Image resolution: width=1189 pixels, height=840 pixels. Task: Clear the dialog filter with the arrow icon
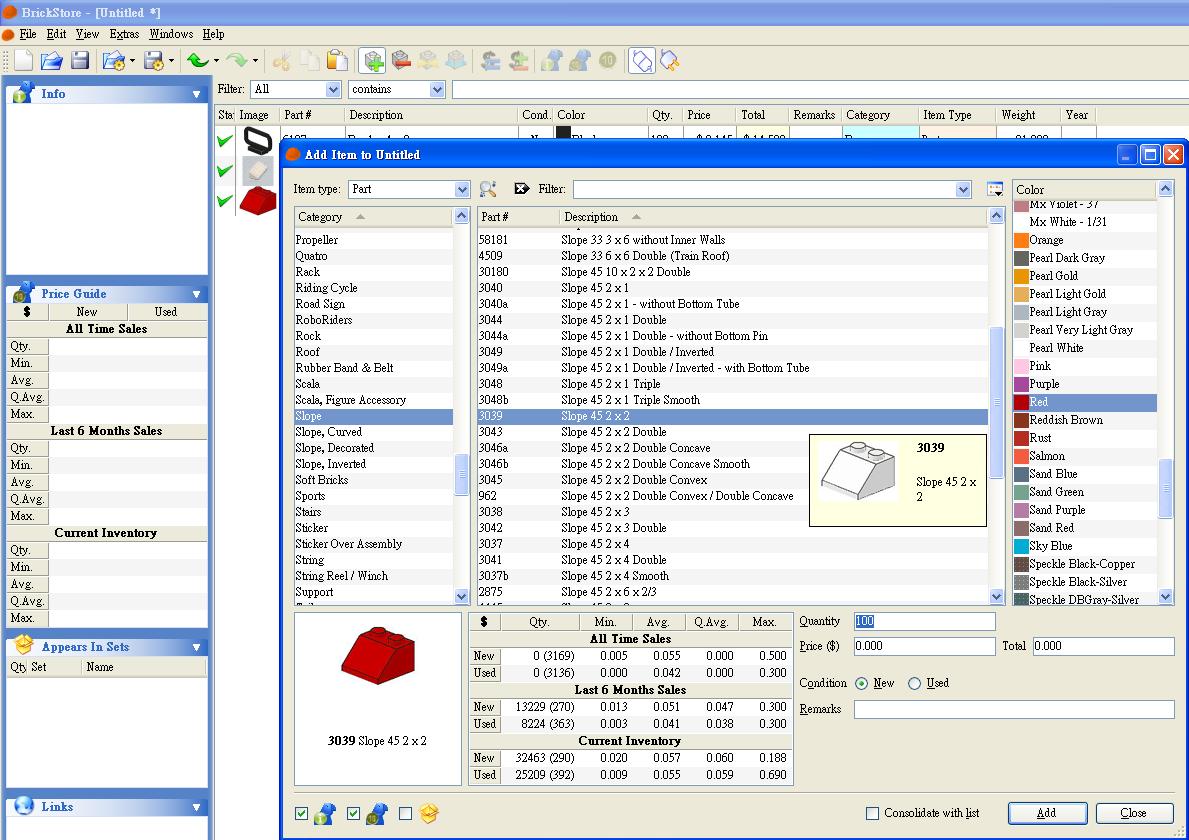click(522, 189)
